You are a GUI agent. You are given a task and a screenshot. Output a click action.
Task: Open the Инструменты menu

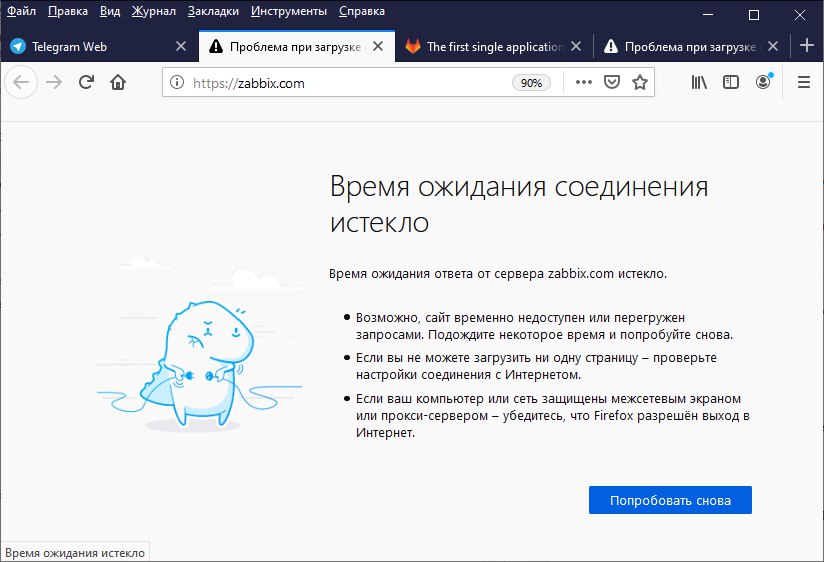click(x=289, y=11)
